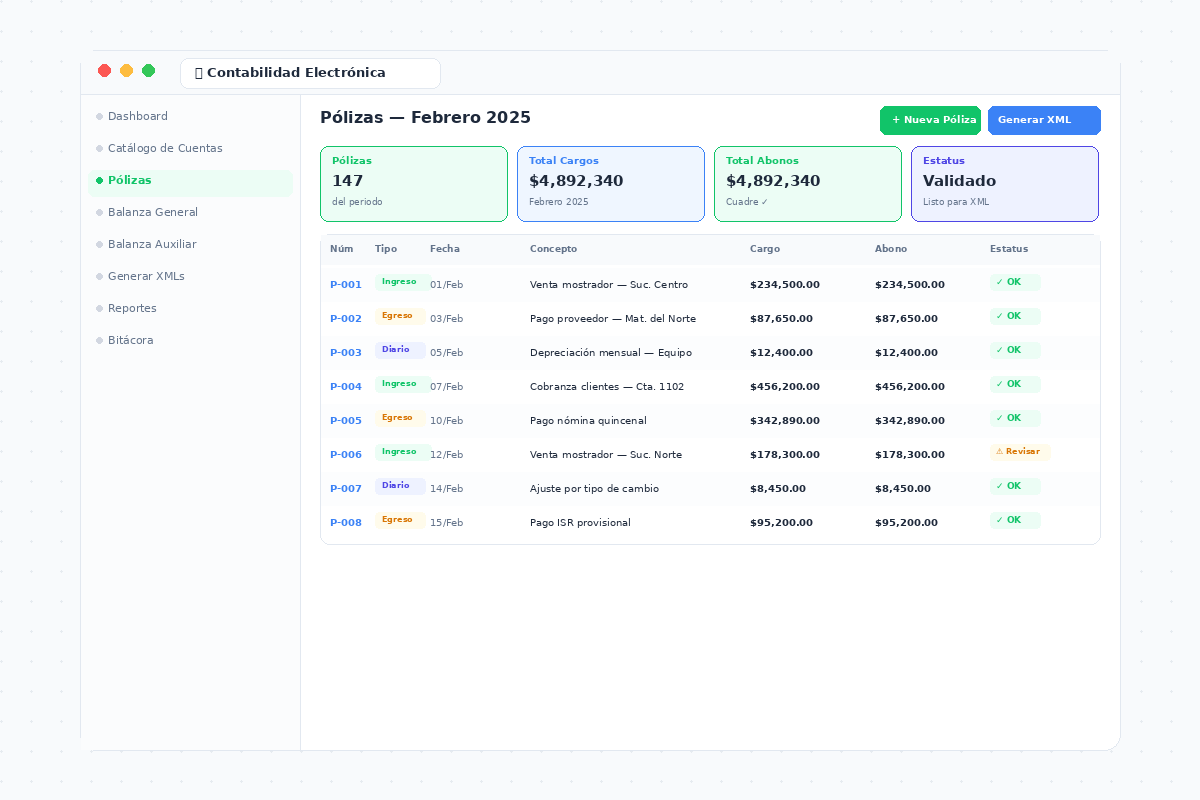Click the Concepto column header
Image resolution: width=1200 pixels, height=800 pixels.
[x=553, y=249]
